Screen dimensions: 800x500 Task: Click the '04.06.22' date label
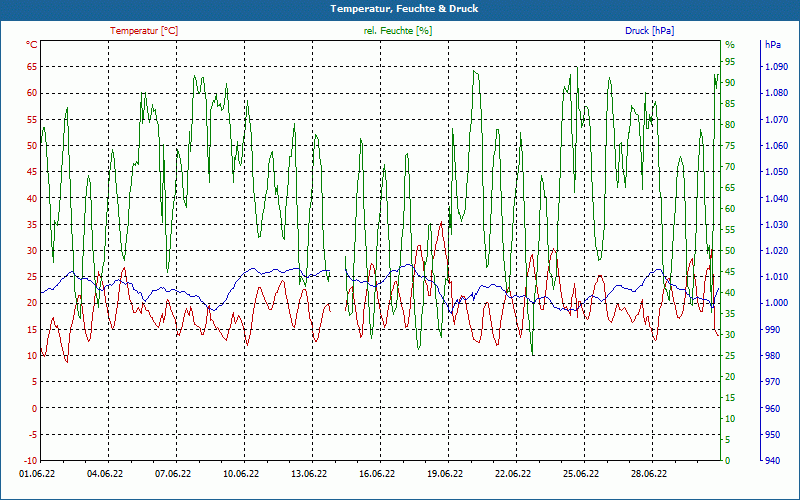[105, 473]
